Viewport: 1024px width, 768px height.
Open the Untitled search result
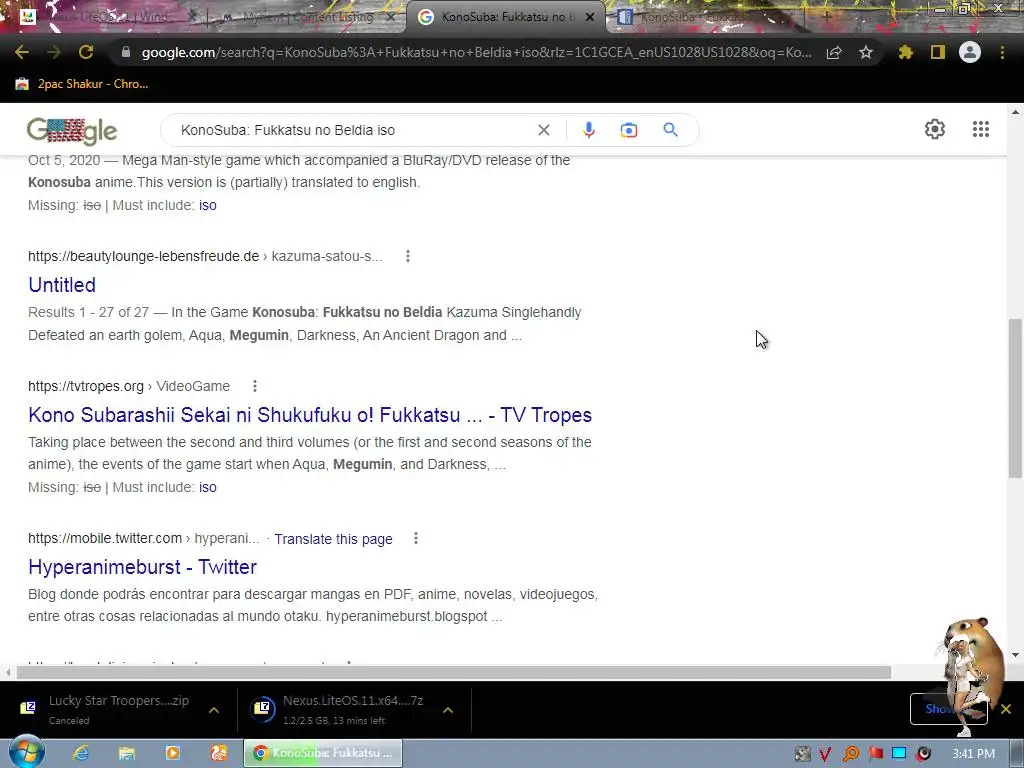[62, 285]
